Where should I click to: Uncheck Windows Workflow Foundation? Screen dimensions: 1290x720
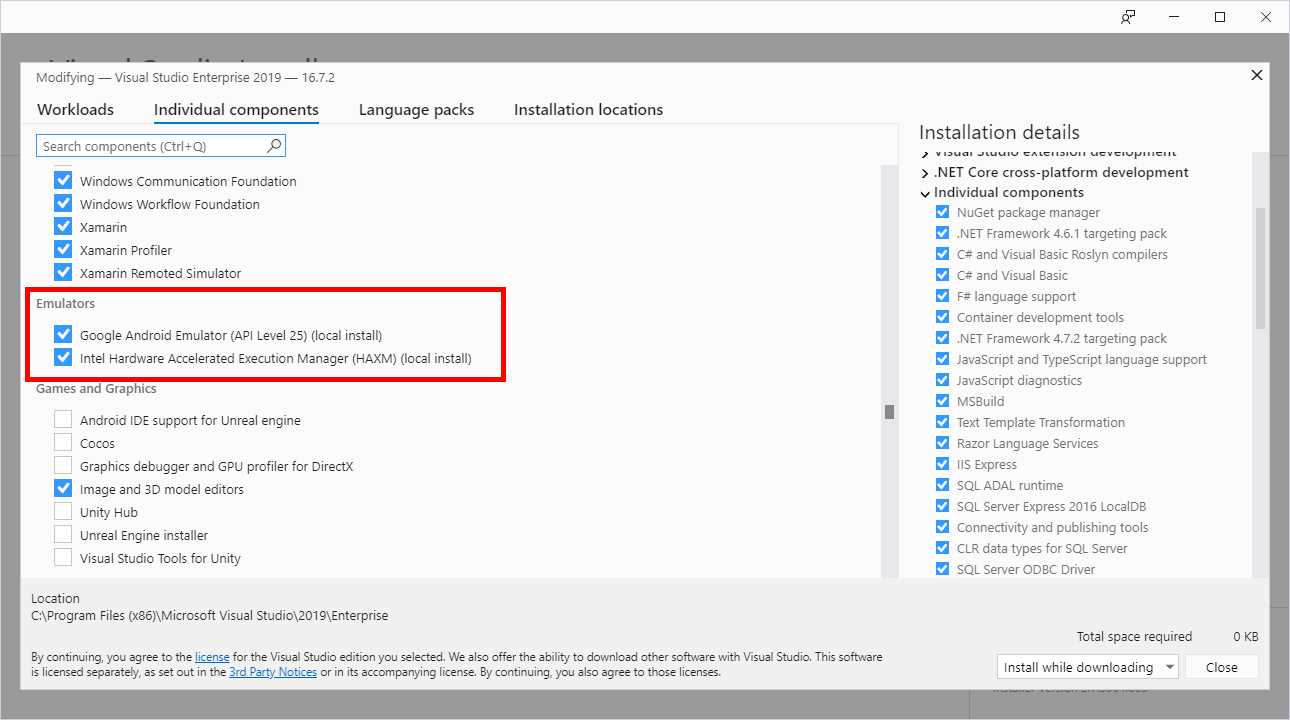click(x=63, y=203)
